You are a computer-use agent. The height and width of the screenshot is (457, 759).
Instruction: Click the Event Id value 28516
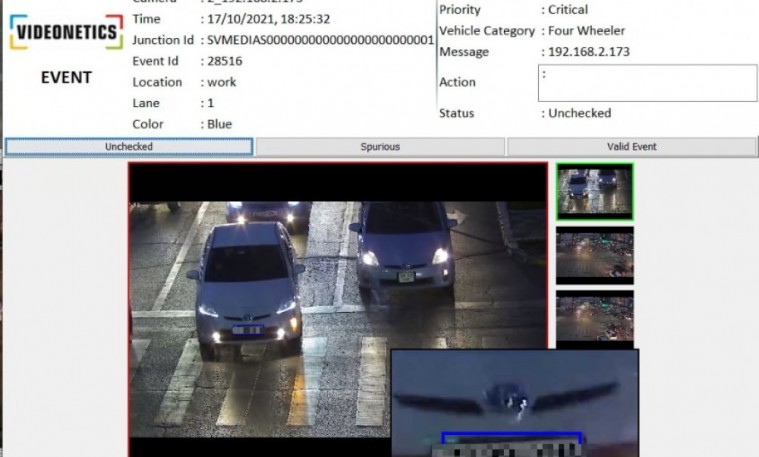[225, 61]
